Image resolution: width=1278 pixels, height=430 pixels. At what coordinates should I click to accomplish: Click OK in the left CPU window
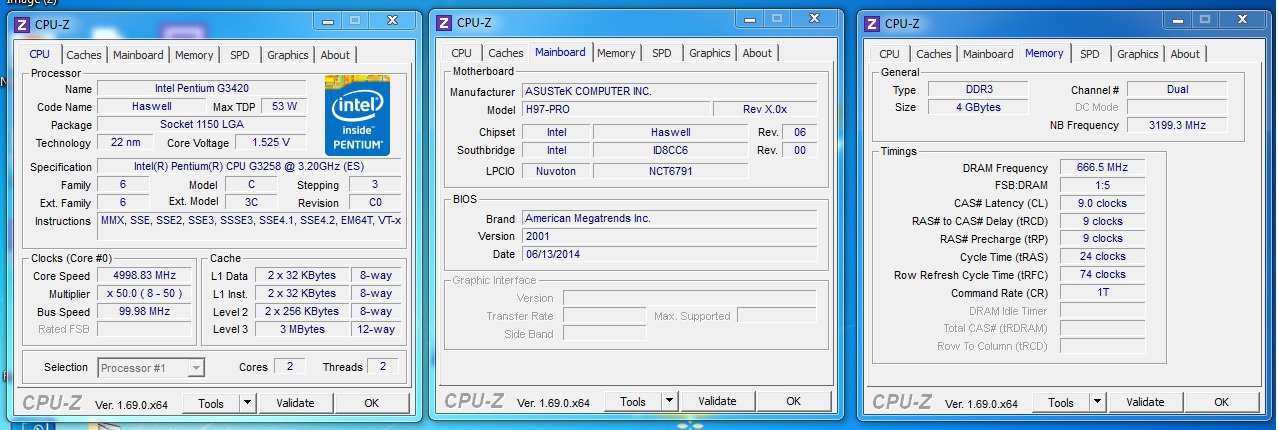[x=371, y=403]
